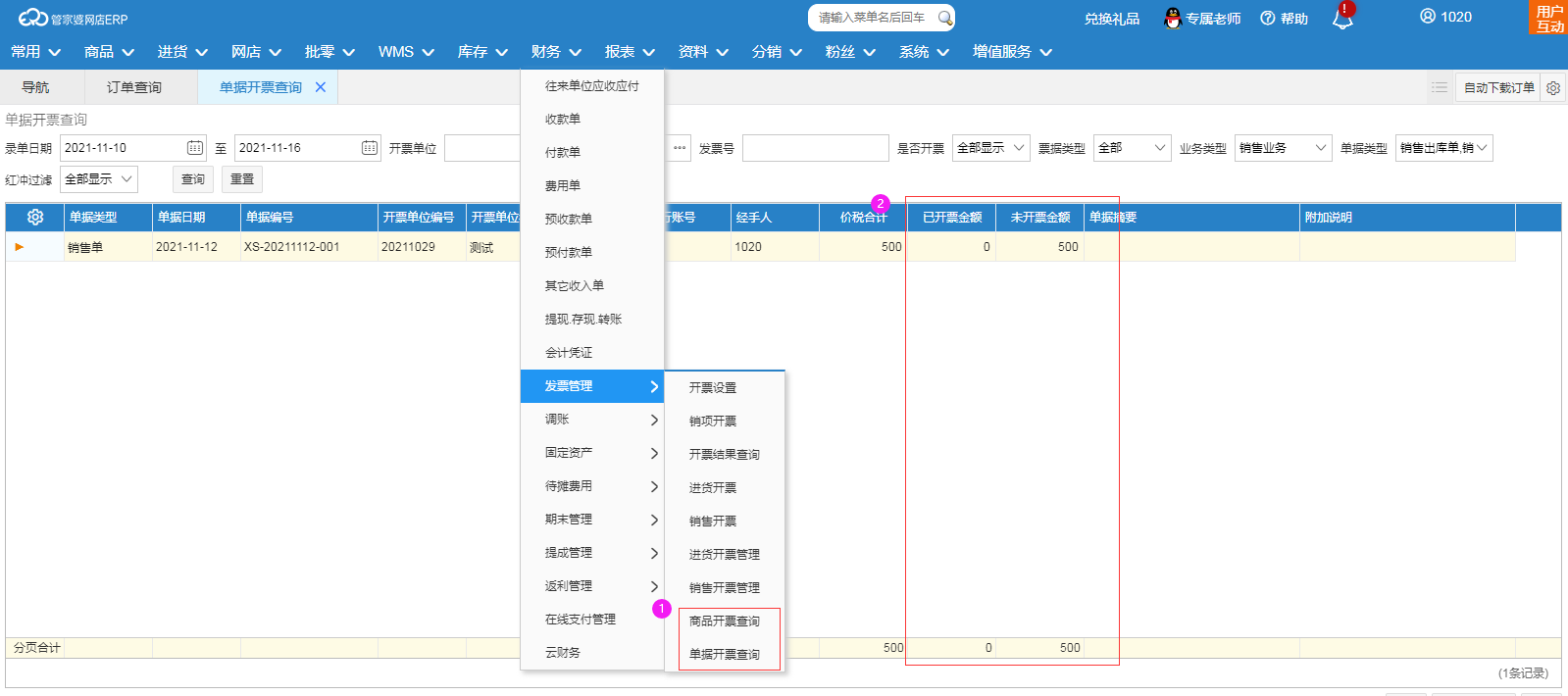Click the ellipsis button beside 开票单位 field
The image size is (1568, 696).
pos(680,148)
